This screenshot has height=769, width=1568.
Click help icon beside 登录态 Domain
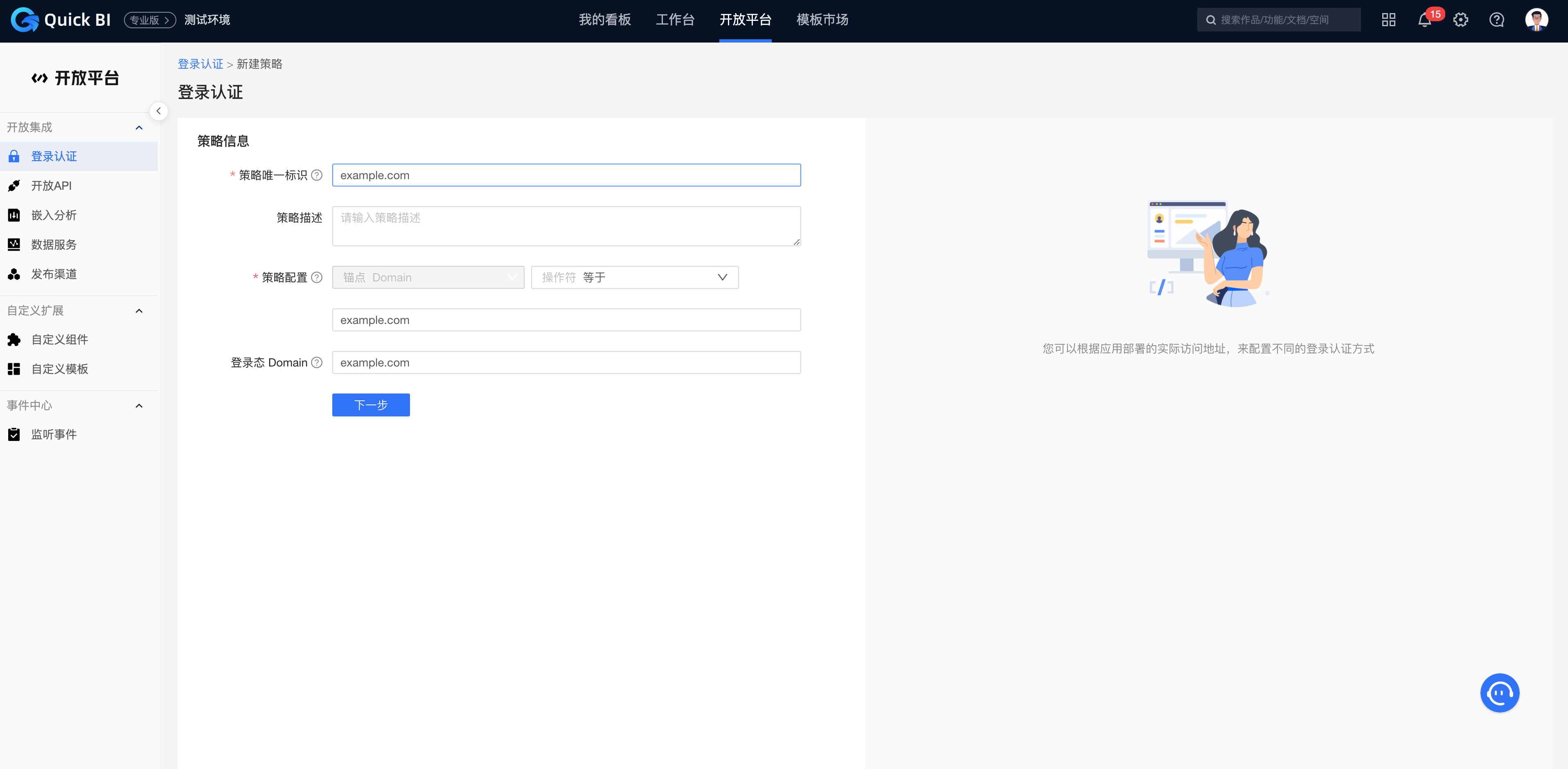click(x=317, y=362)
